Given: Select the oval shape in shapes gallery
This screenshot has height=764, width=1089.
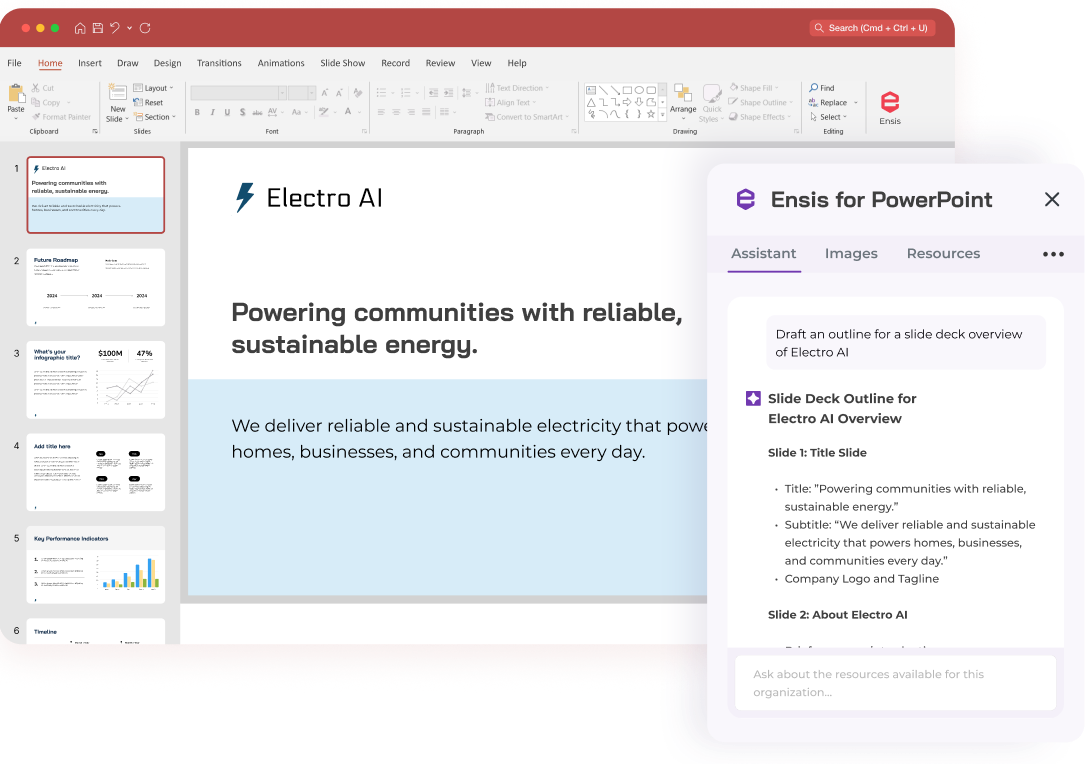Looking at the screenshot, I should pyautogui.click(x=639, y=90).
